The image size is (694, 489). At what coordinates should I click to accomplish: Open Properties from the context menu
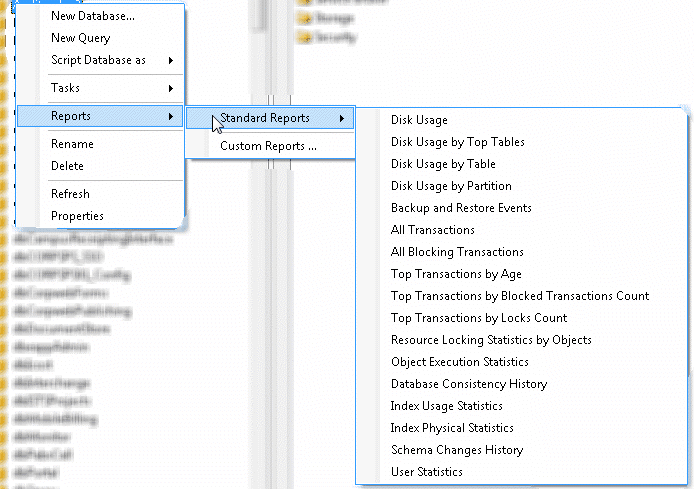(77, 216)
